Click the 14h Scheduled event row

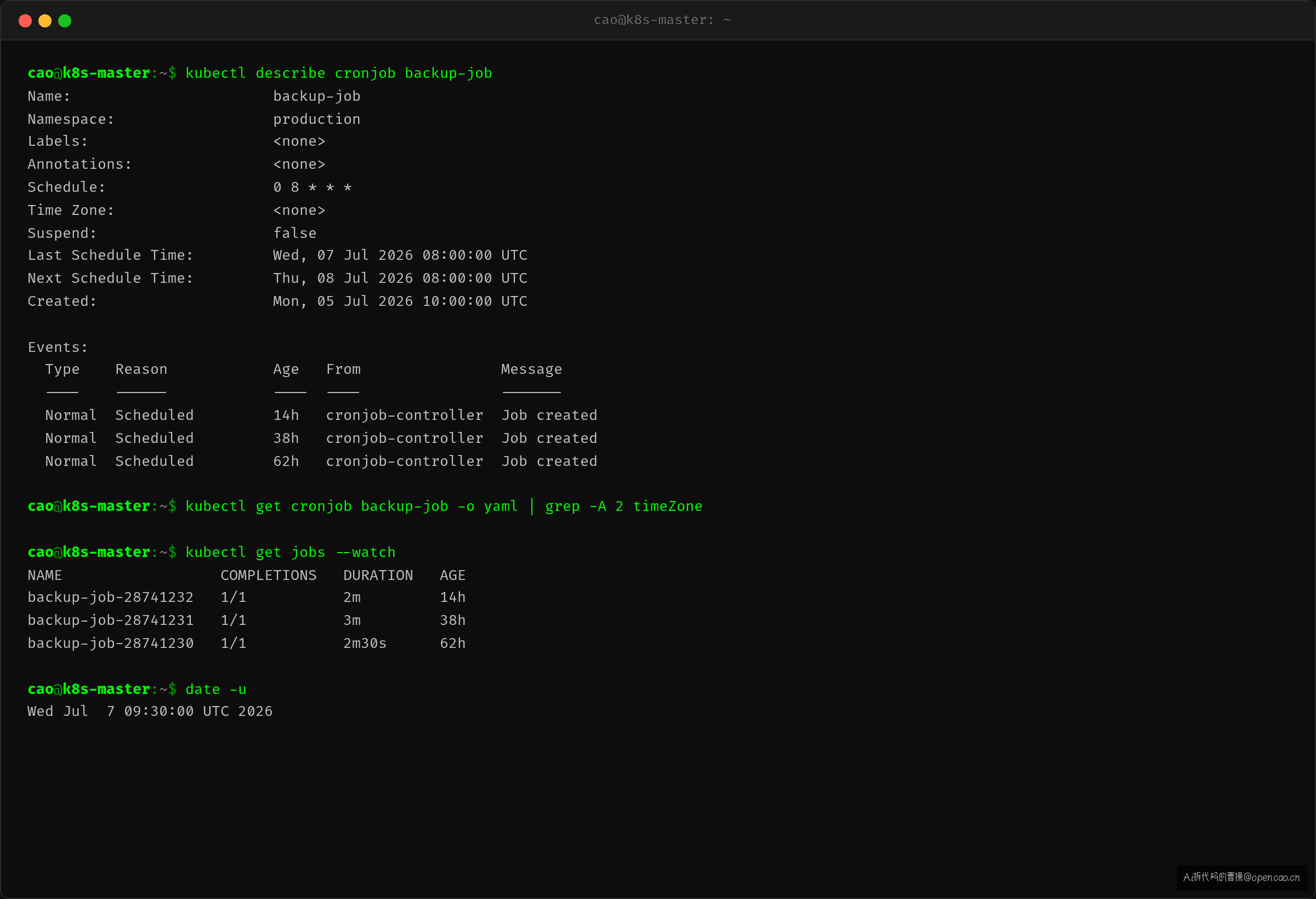click(321, 415)
